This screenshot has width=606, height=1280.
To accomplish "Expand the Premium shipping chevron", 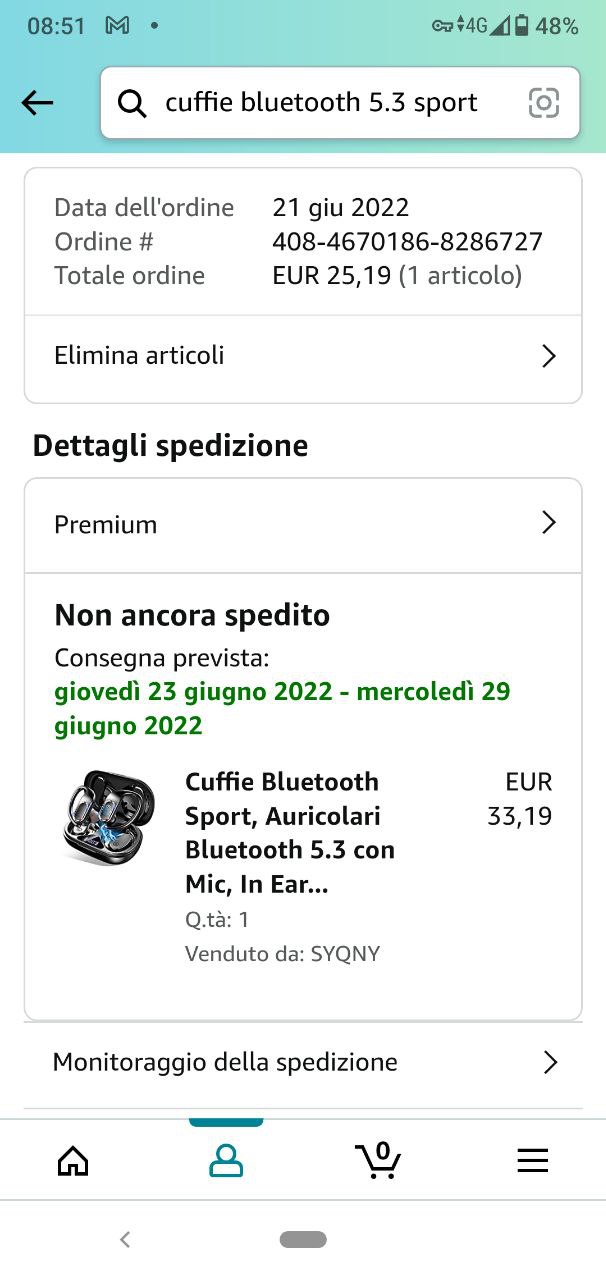I will 548,523.
